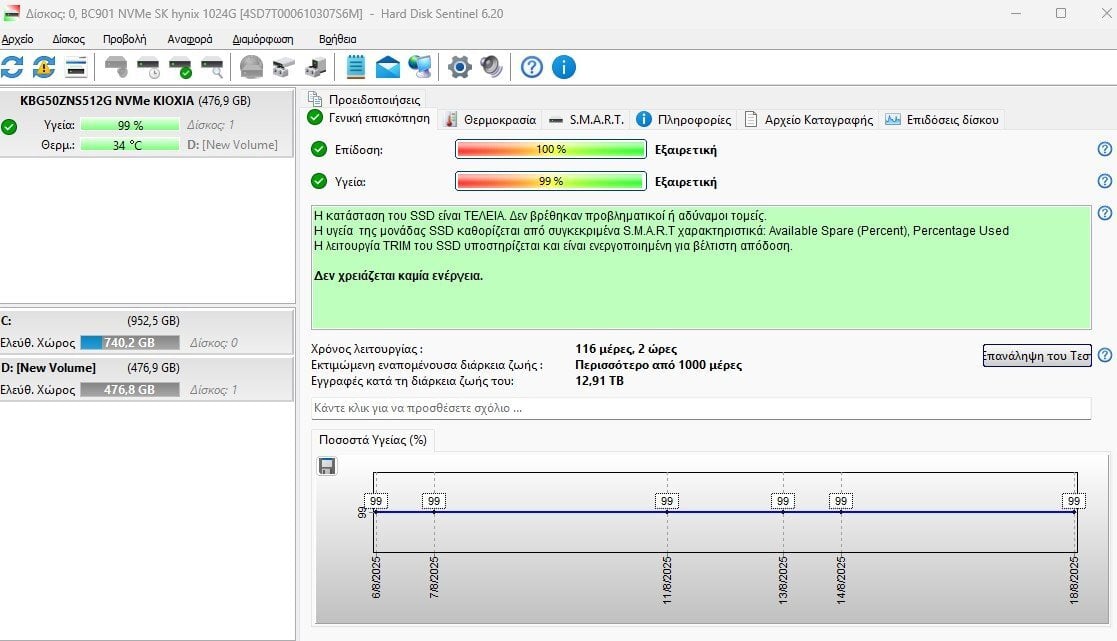Click the stacked disk list toolbar icon

[x=76, y=67]
